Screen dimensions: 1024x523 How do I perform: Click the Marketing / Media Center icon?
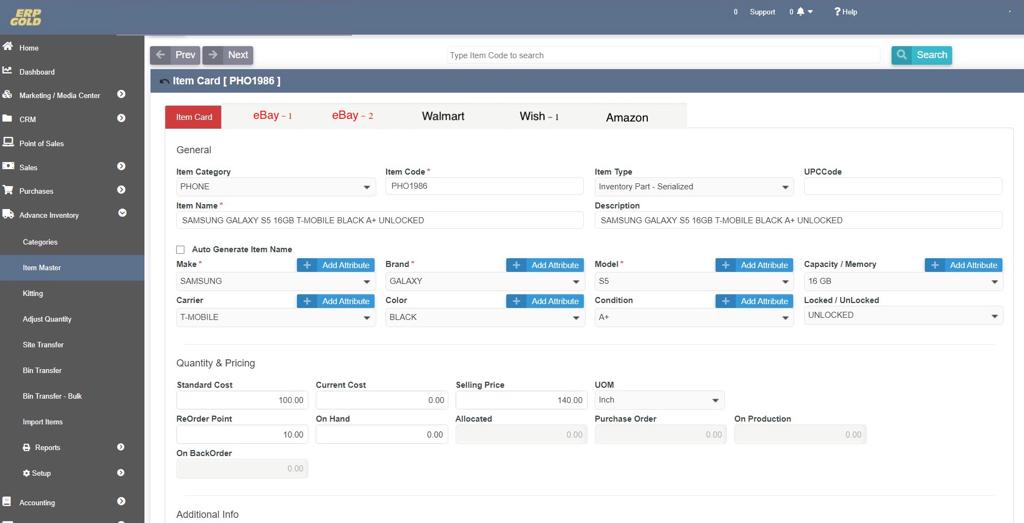(7, 95)
